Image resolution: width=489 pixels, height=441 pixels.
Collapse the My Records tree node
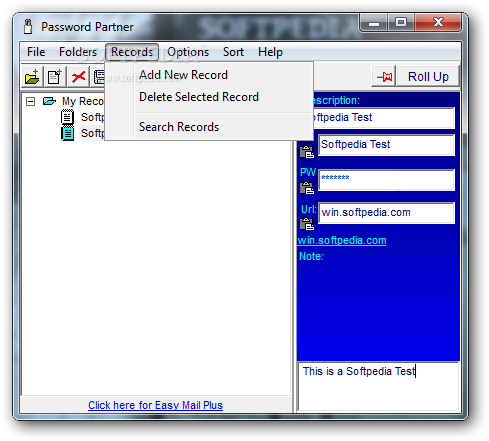pos(30,101)
